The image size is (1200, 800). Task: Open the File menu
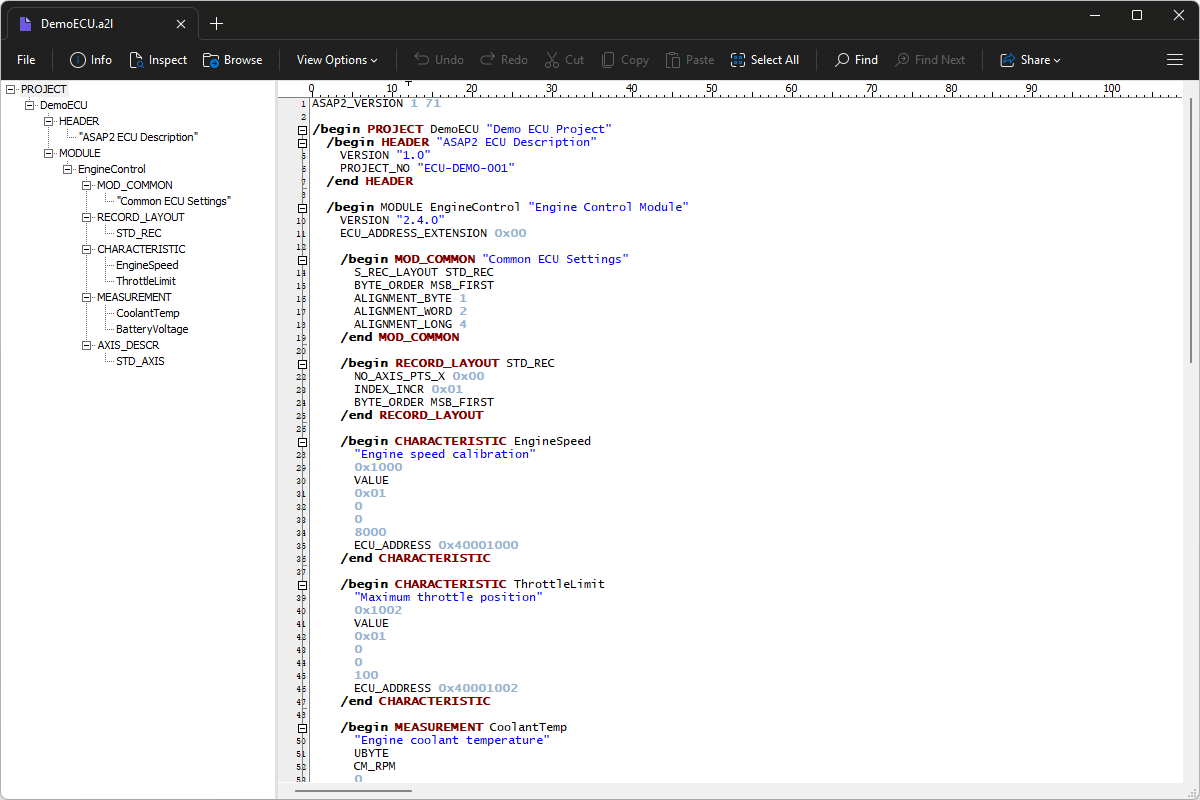(x=26, y=60)
